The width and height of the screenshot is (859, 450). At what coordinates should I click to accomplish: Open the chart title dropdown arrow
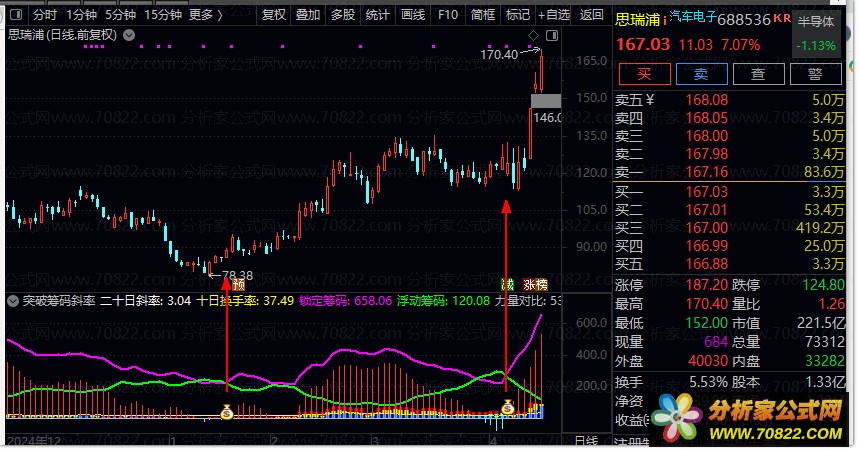(129, 36)
